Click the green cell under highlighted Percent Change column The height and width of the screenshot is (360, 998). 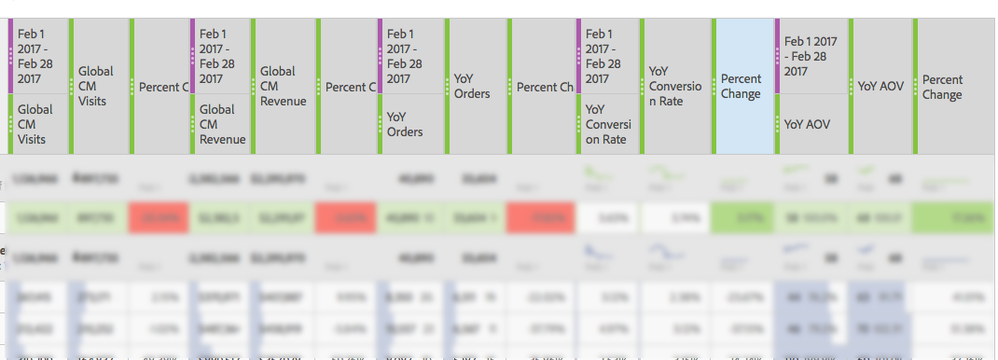pos(743,218)
